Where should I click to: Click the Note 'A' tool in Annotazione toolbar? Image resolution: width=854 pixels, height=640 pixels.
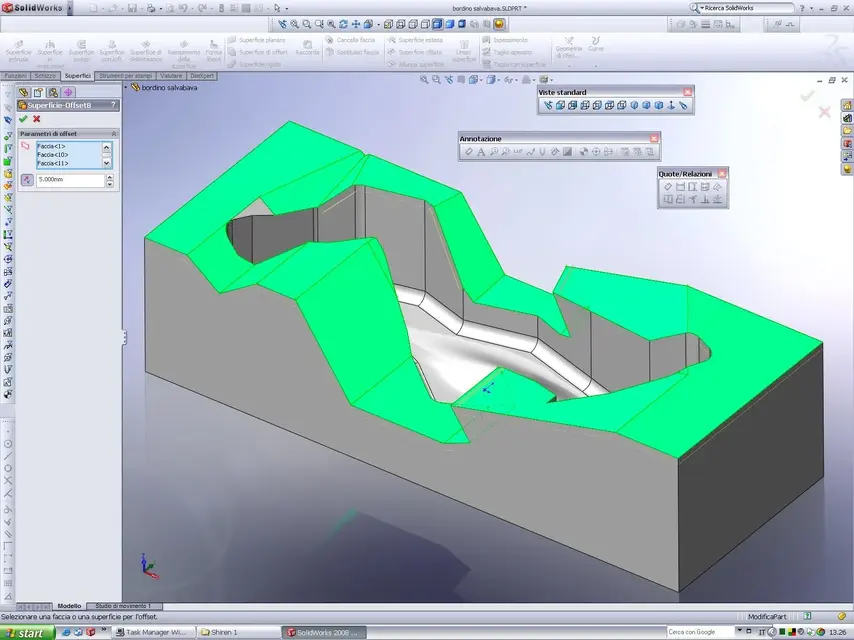[x=480, y=152]
